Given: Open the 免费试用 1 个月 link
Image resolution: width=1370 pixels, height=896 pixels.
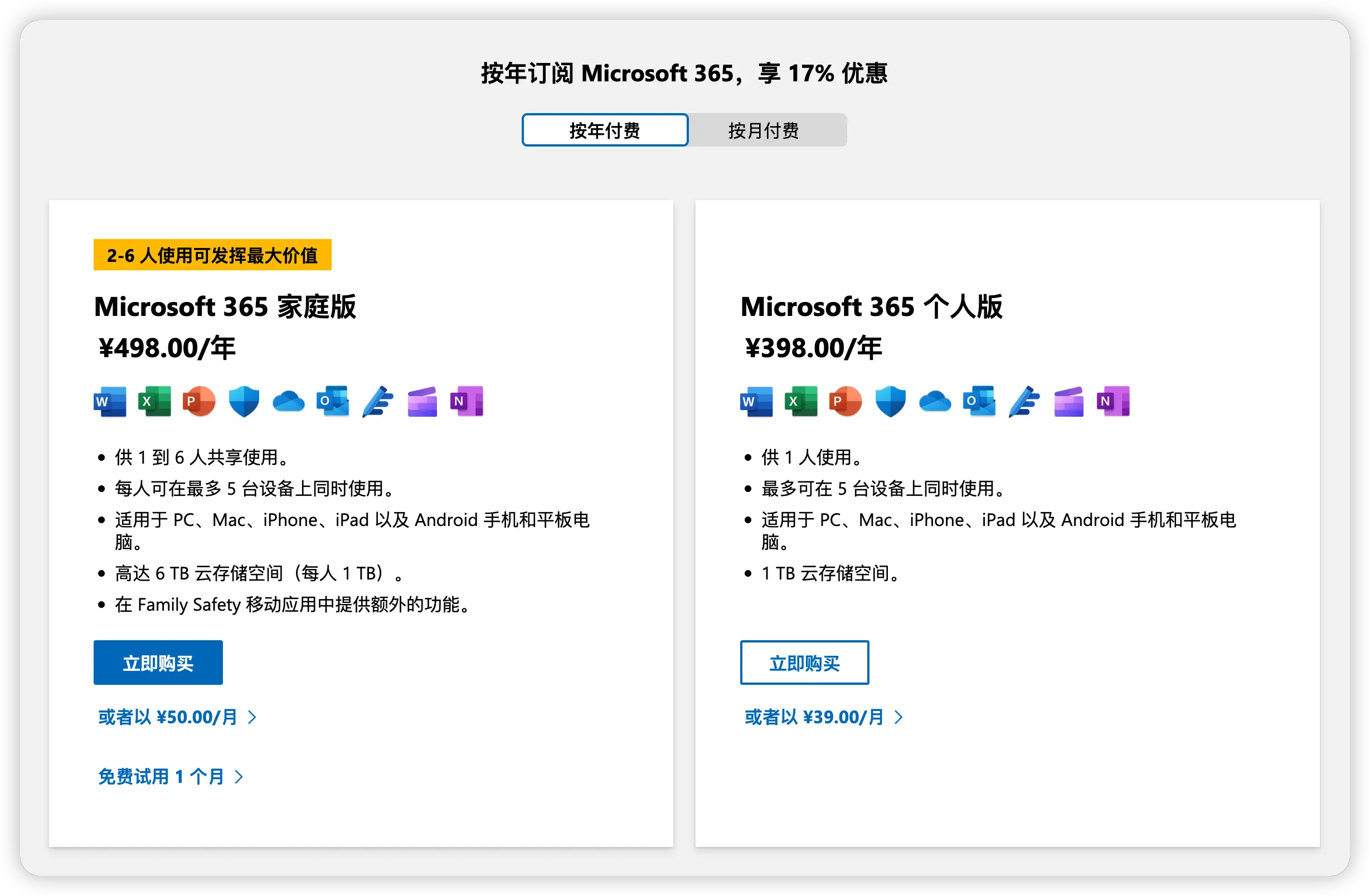Looking at the screenshot, I should (171, 777).
